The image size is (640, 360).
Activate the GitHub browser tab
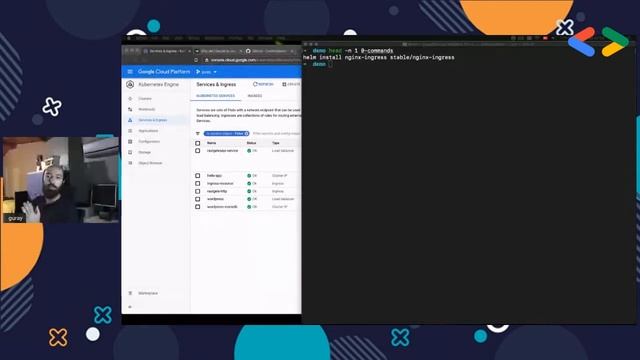pos(269,51)
